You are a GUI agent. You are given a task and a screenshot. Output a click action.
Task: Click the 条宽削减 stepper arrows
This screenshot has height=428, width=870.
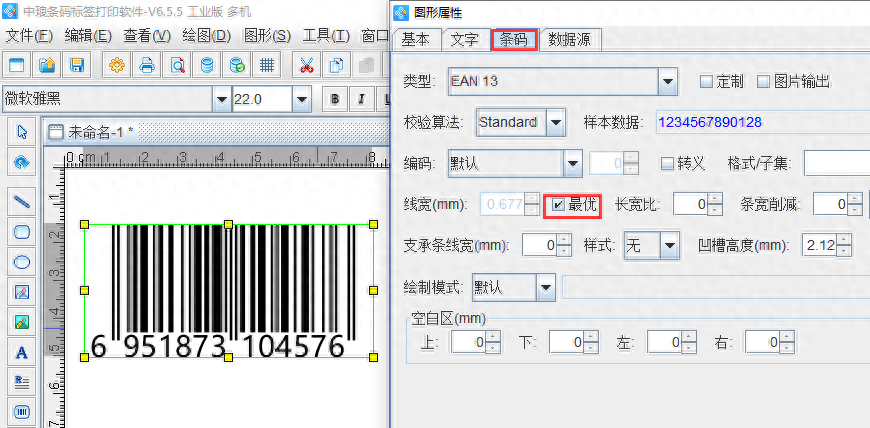coord(855,204)
